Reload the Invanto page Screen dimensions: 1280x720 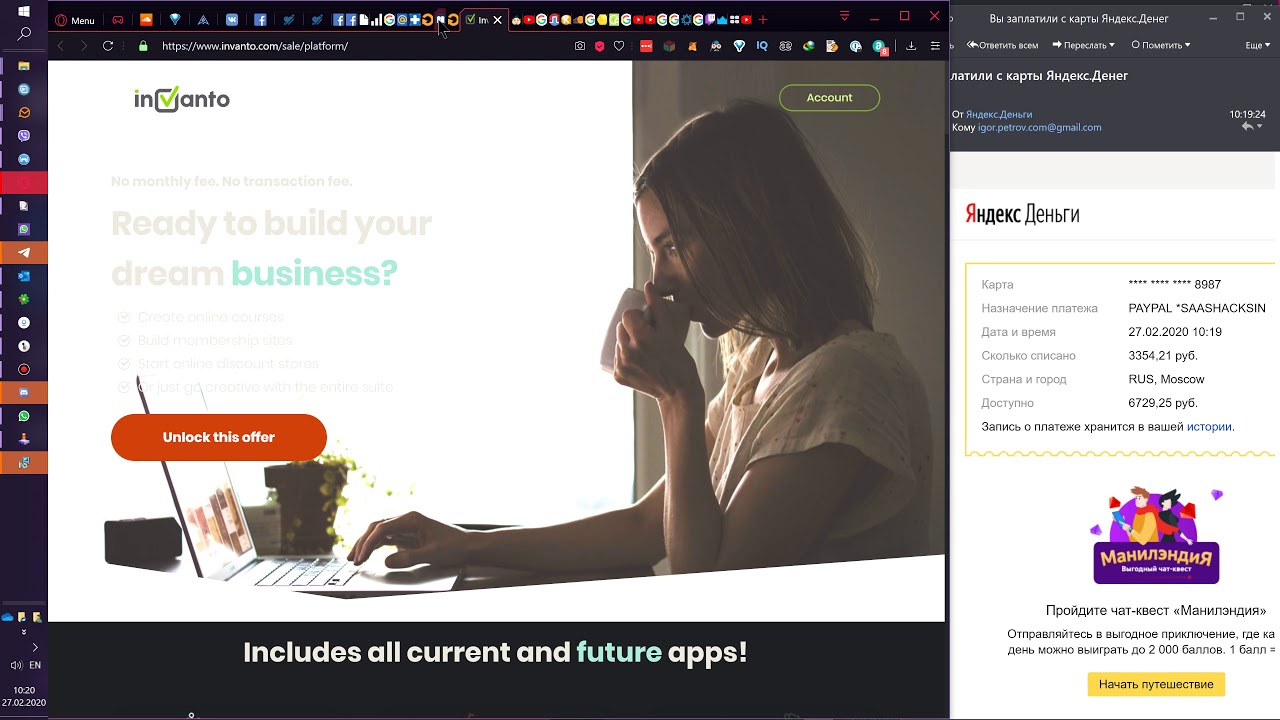pos(108,46)
